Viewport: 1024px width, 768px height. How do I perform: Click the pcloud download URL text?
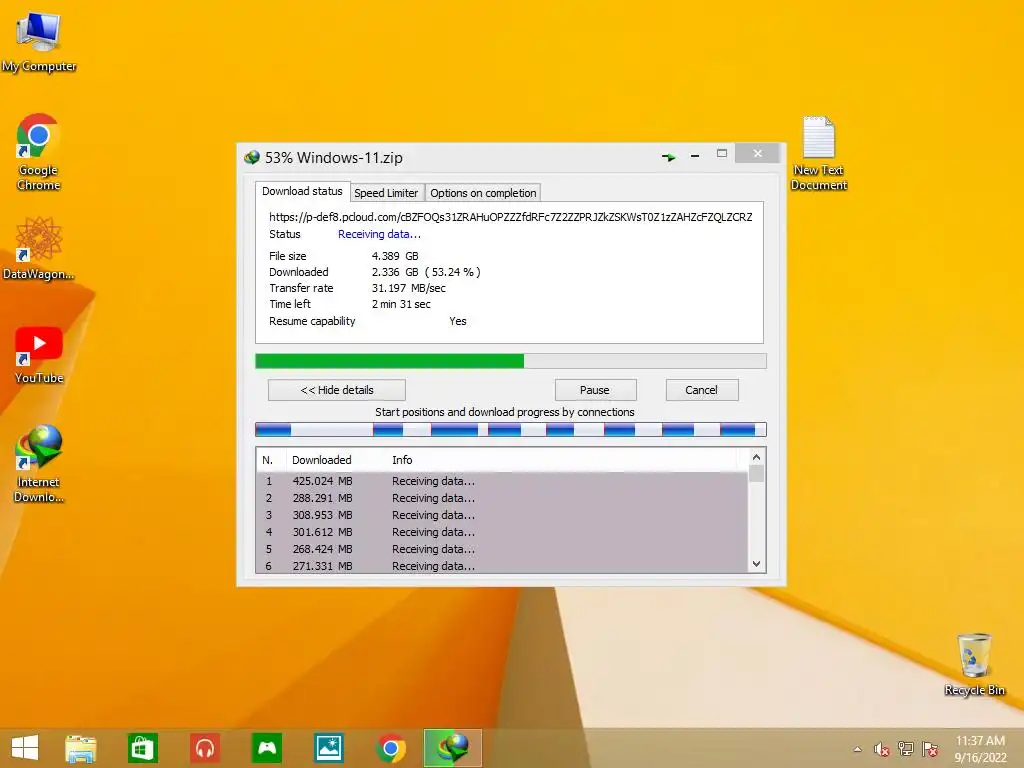(511, 217)
